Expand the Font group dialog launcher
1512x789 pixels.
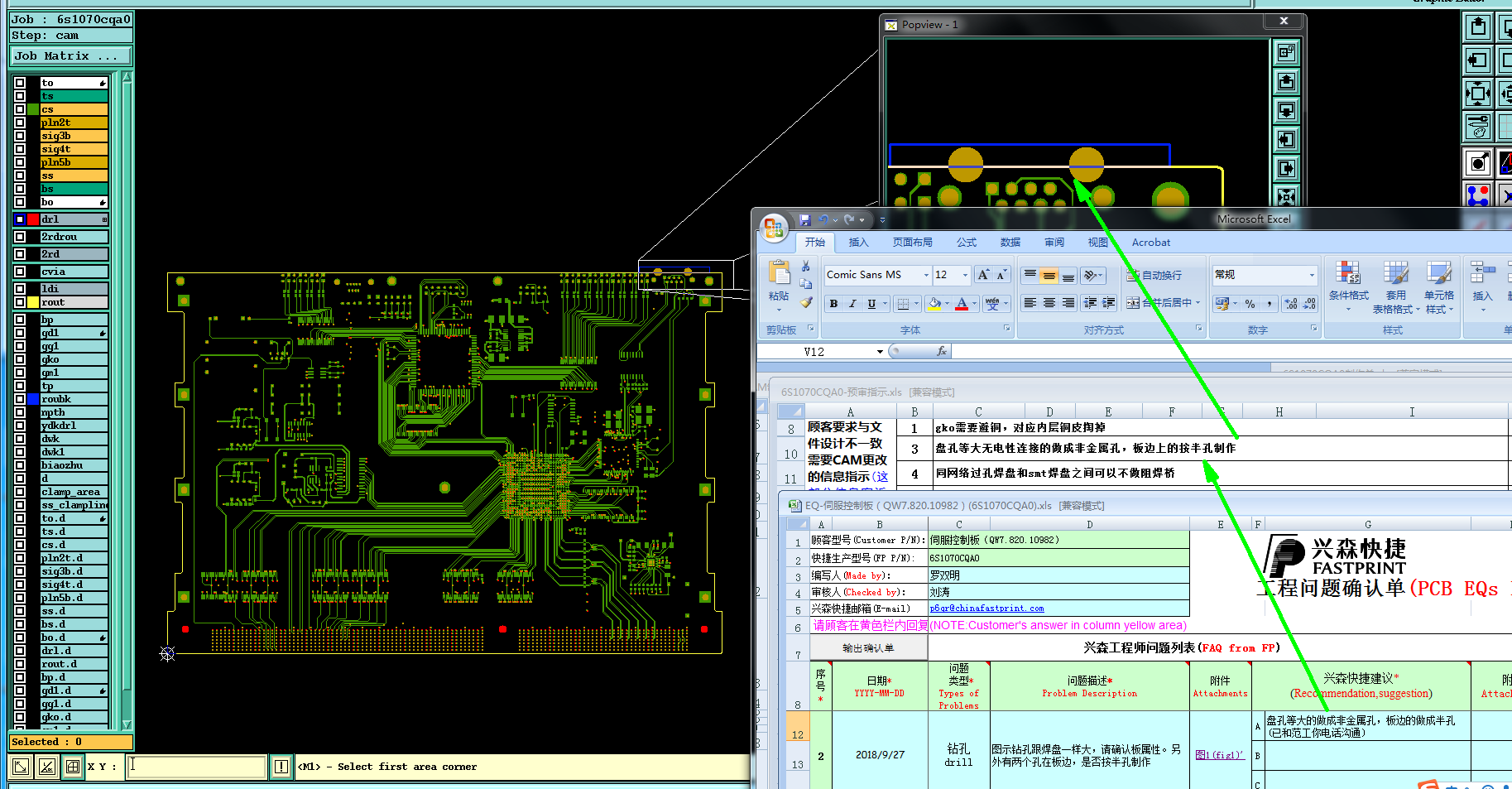(x=1007, y=329)
